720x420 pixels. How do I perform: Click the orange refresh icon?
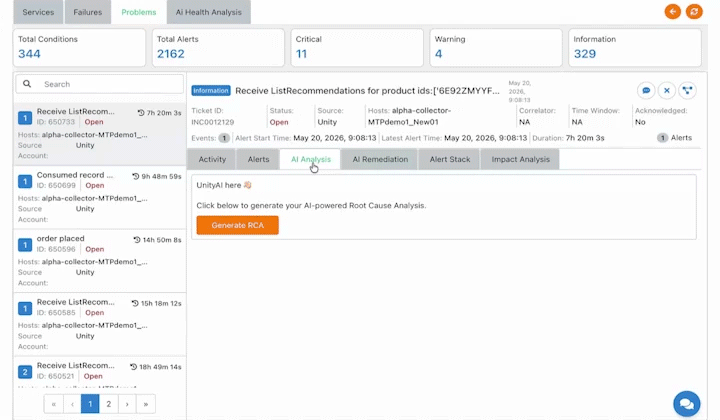tap(694, 11)
